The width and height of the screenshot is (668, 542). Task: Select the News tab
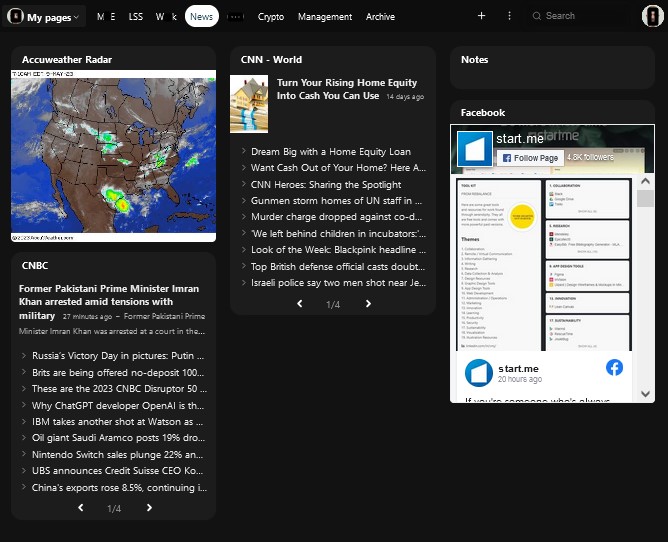tap(202, 17)
